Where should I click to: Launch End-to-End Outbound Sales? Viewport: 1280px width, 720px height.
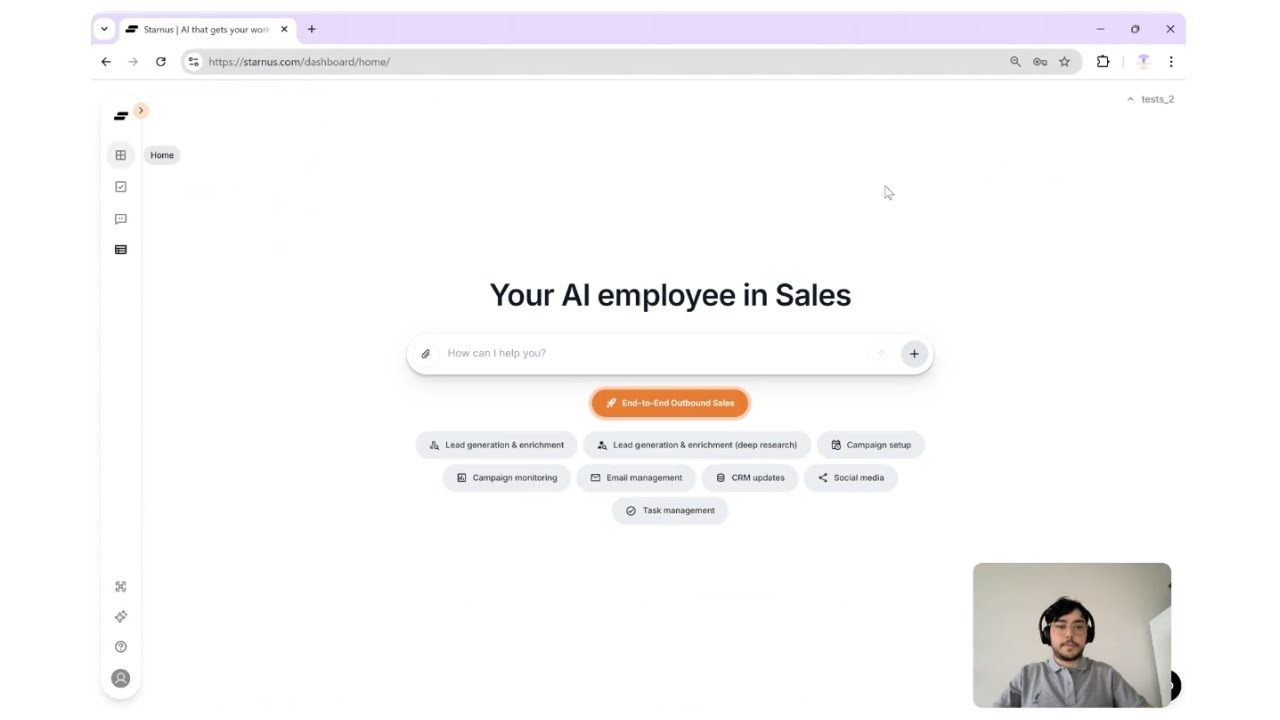pyautogui.click(x=670, y=403)
